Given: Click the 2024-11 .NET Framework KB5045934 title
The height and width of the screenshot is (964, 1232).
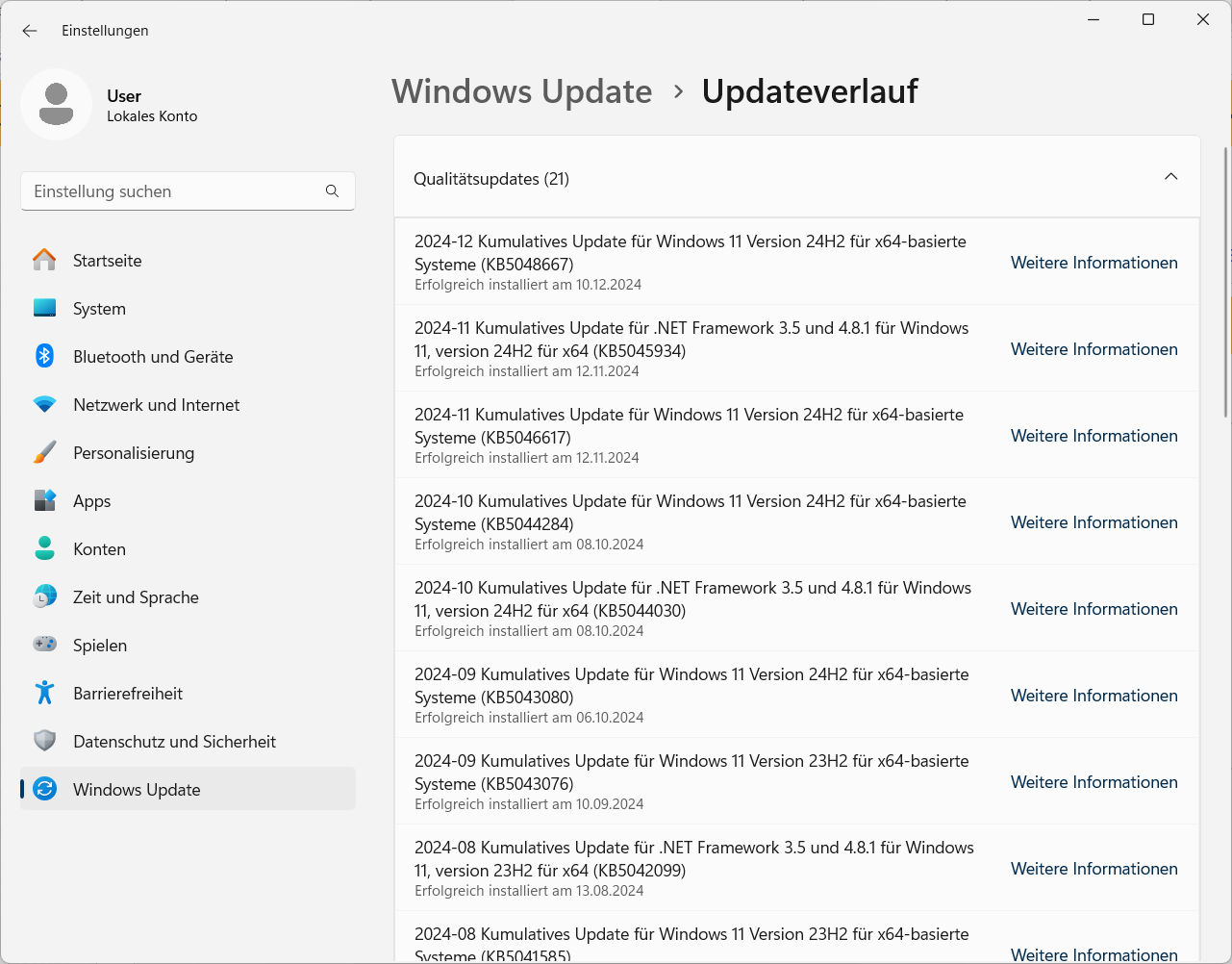Looking at the screenshot, I should coord(691,340).
